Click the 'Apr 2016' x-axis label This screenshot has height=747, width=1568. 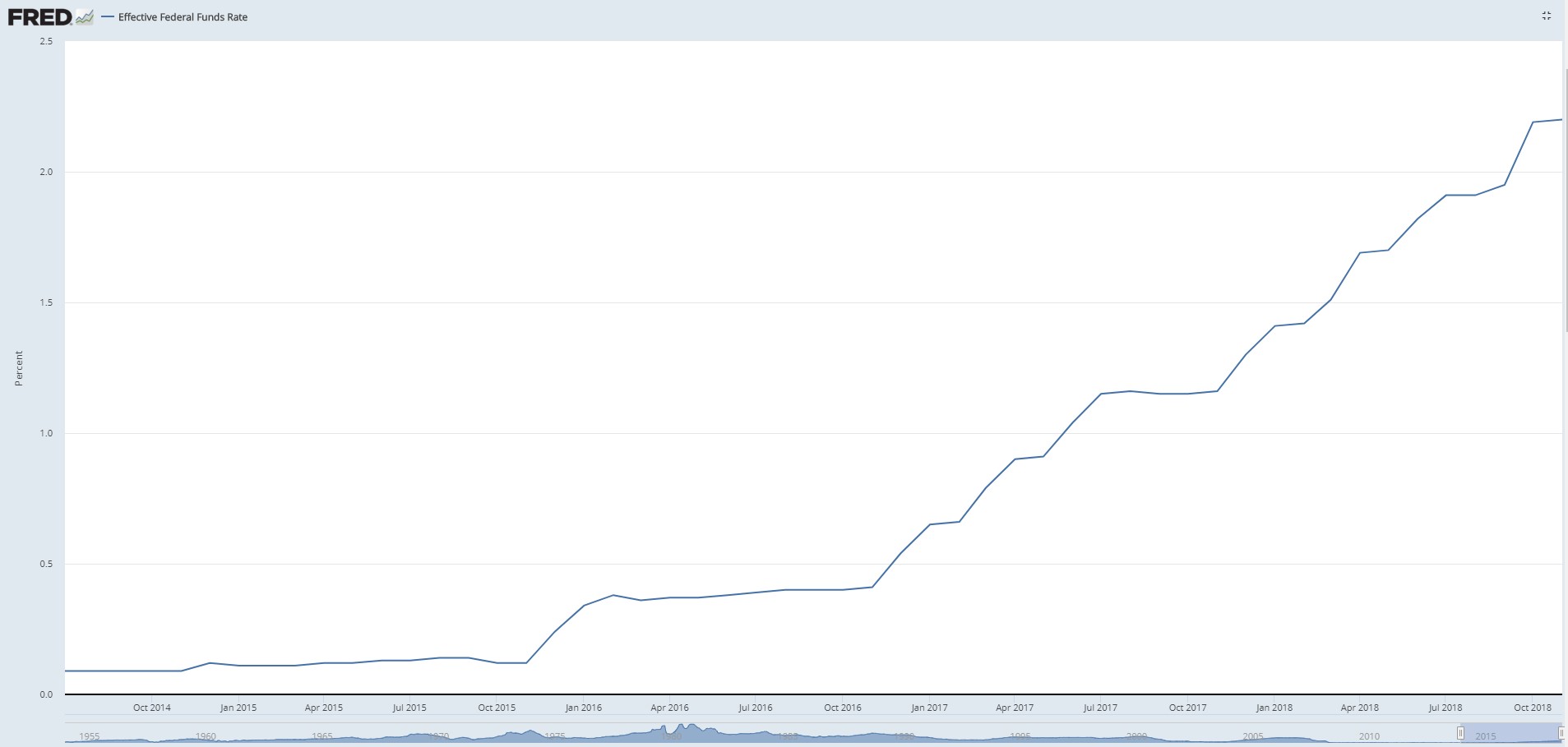(669, 708)
